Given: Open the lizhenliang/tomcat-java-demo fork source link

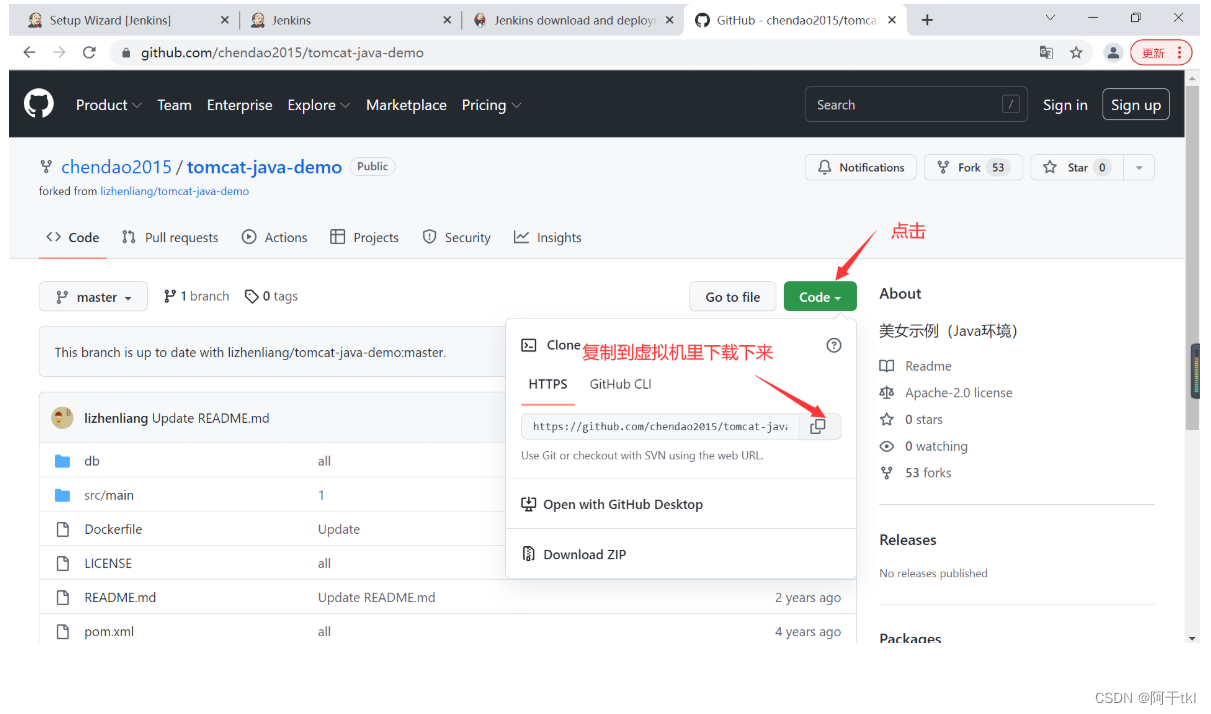Looking at the screenshot, I should (x=175, y=191).
